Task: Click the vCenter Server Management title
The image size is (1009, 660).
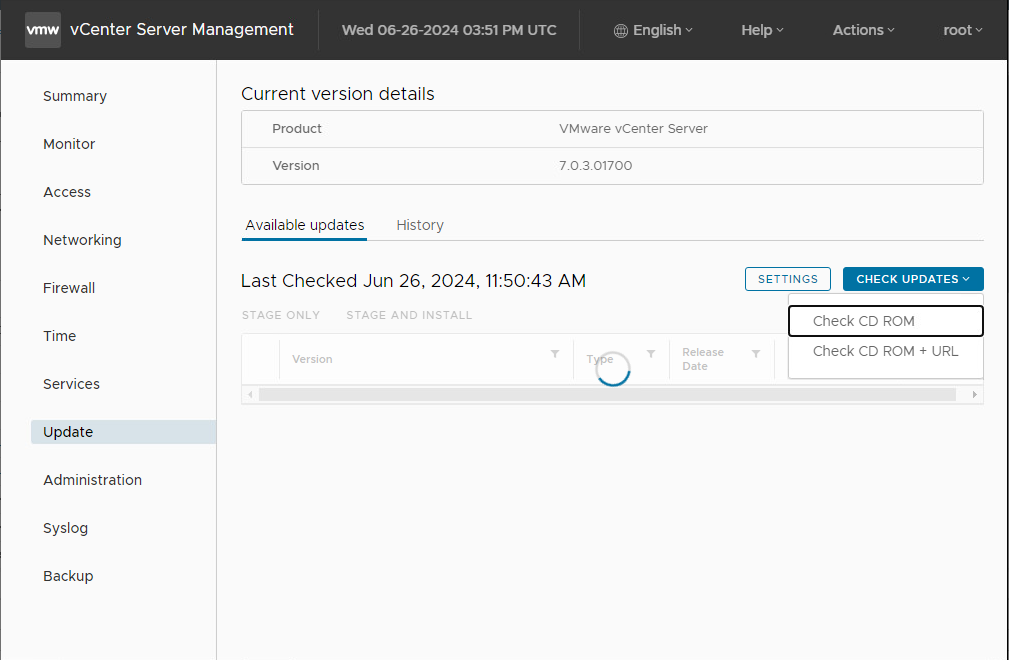Action: click(181, 30)
